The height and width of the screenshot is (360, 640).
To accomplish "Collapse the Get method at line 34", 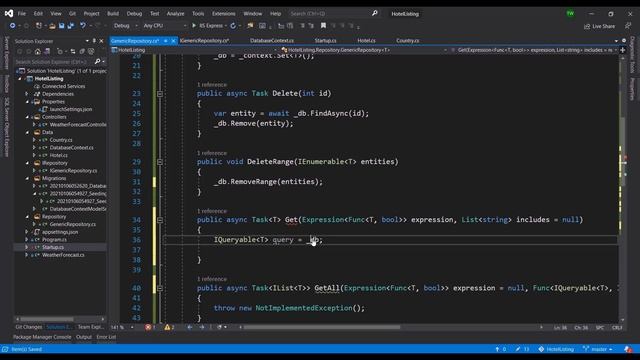I will point(160,220).
